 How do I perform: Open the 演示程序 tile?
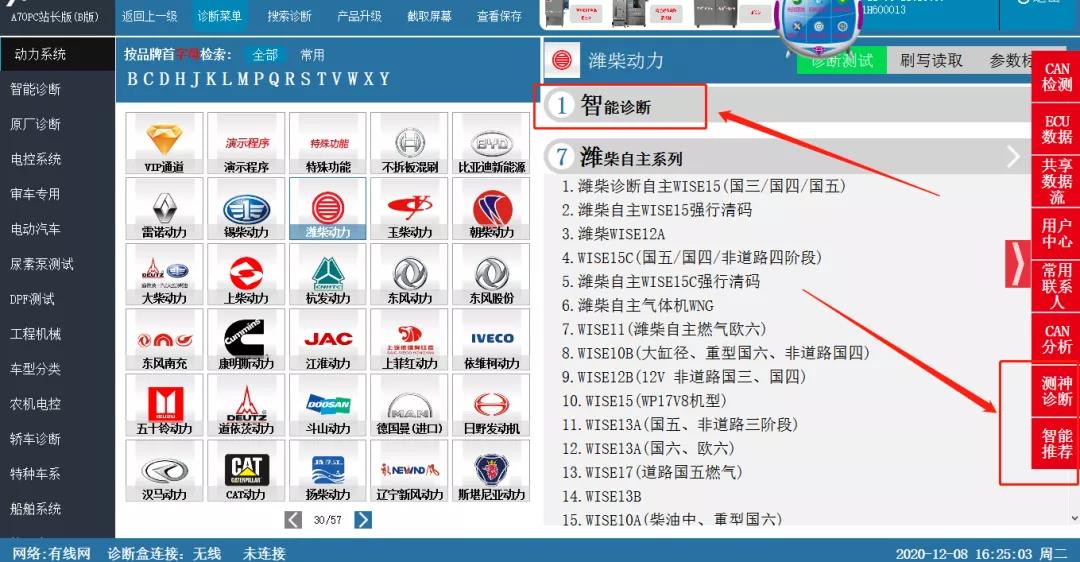click(x=246, y=143)
